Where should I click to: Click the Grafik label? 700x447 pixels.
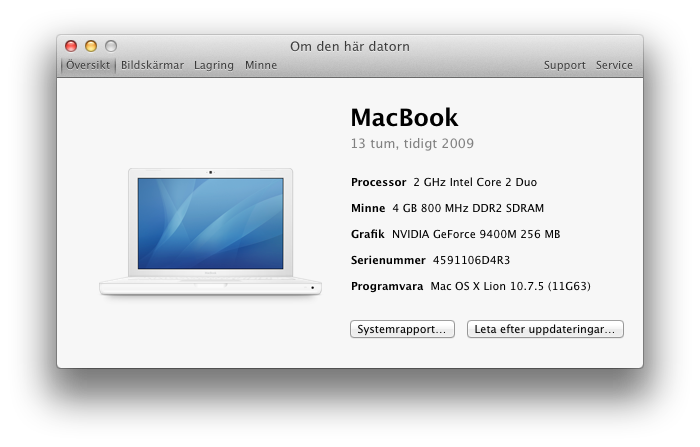click(367, 234)
